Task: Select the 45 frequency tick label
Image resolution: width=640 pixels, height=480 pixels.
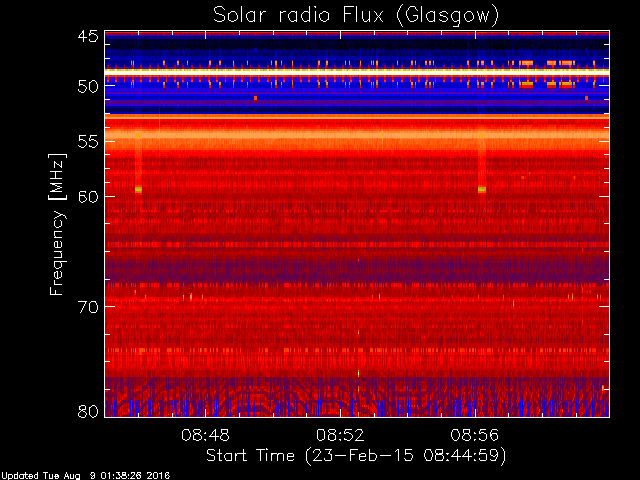Action: 88,36
